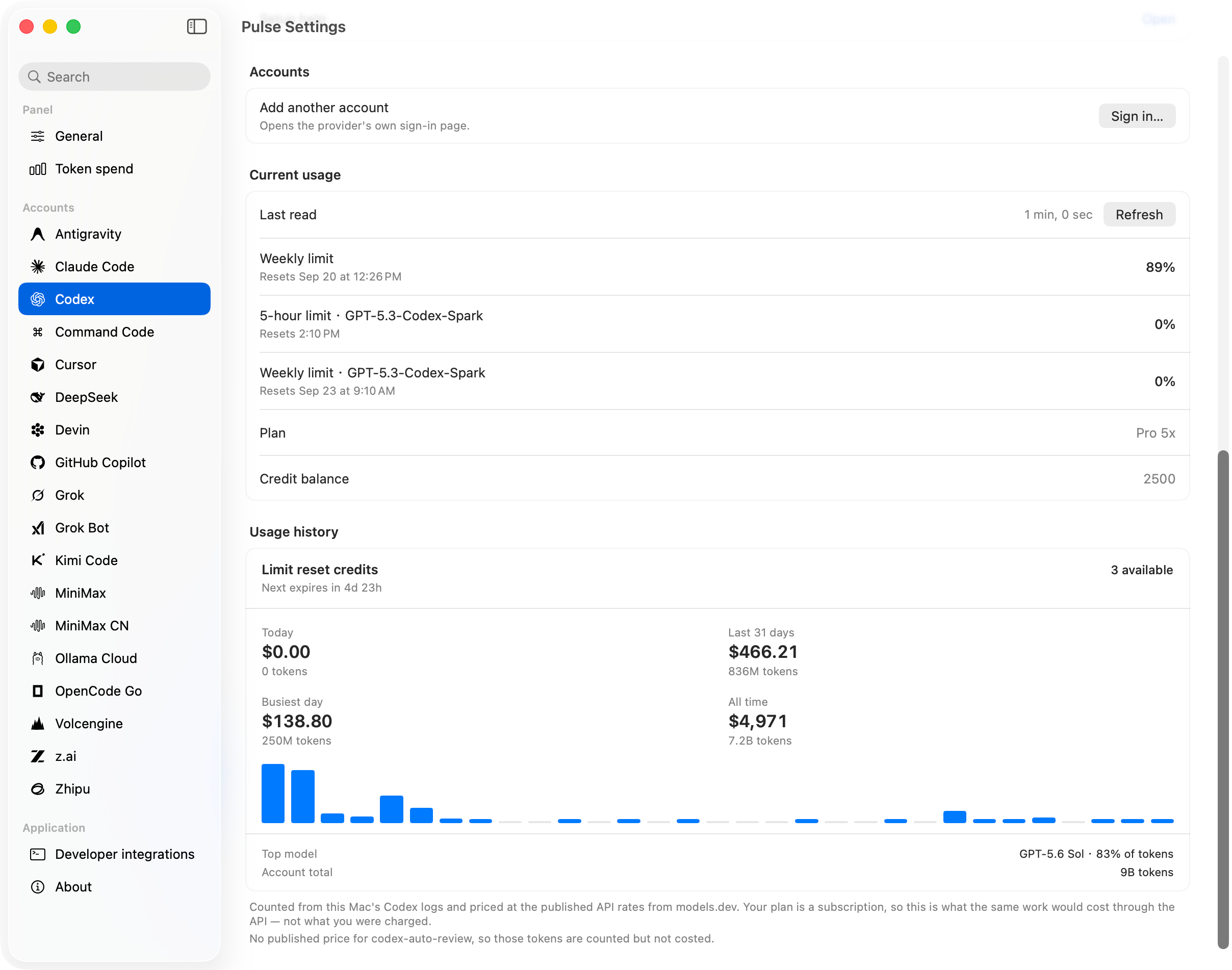
Task: Click the tallest first usage history bar
Action: click(272, 794)
